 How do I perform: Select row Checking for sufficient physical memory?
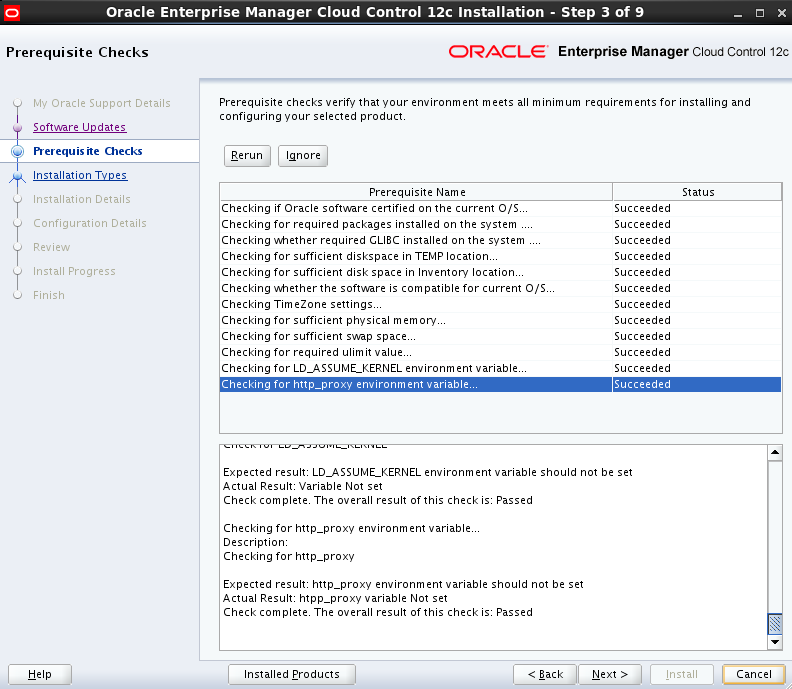coord(501,320)
